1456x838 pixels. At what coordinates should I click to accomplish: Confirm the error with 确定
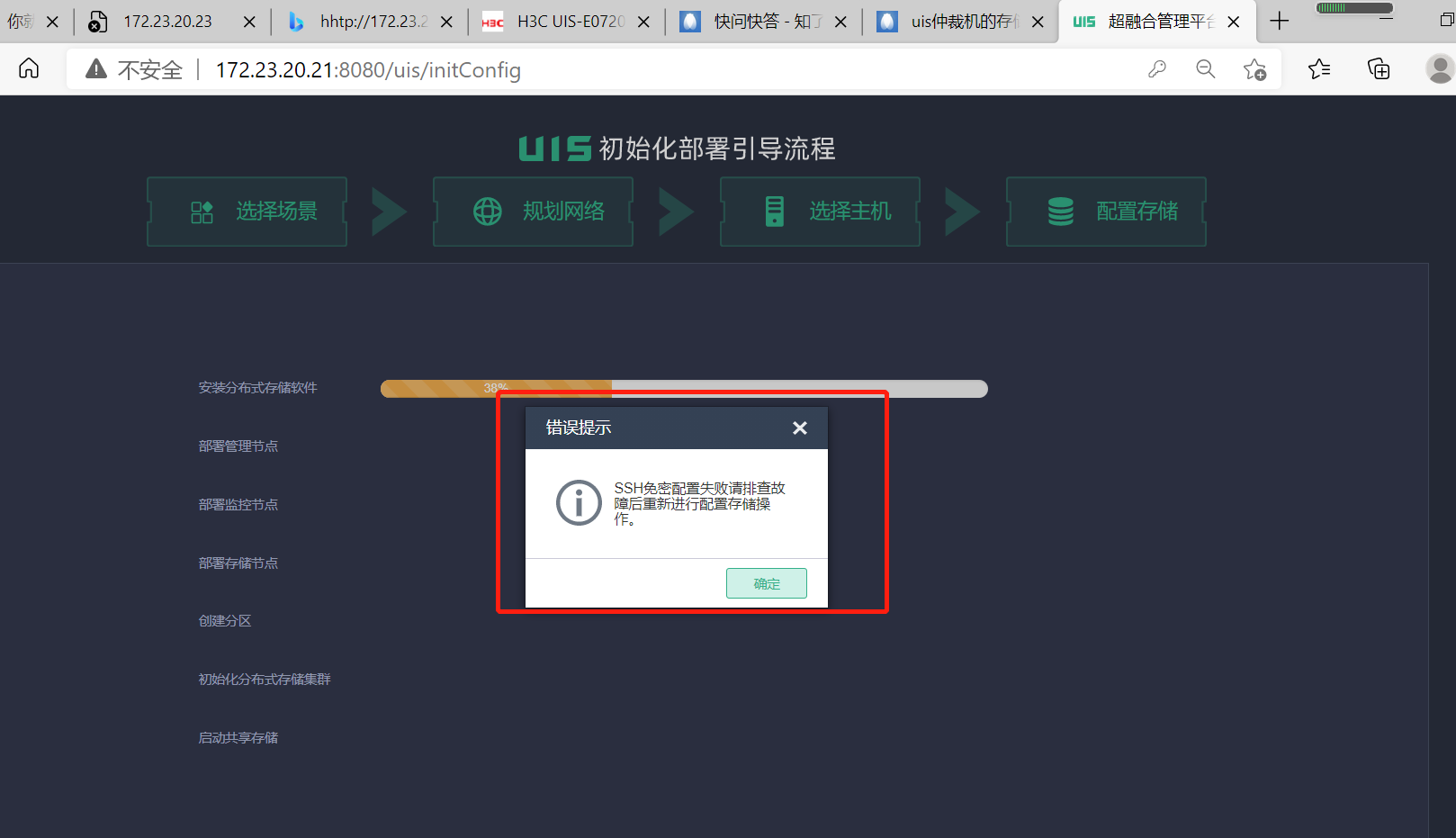click(x=767, y=583)
